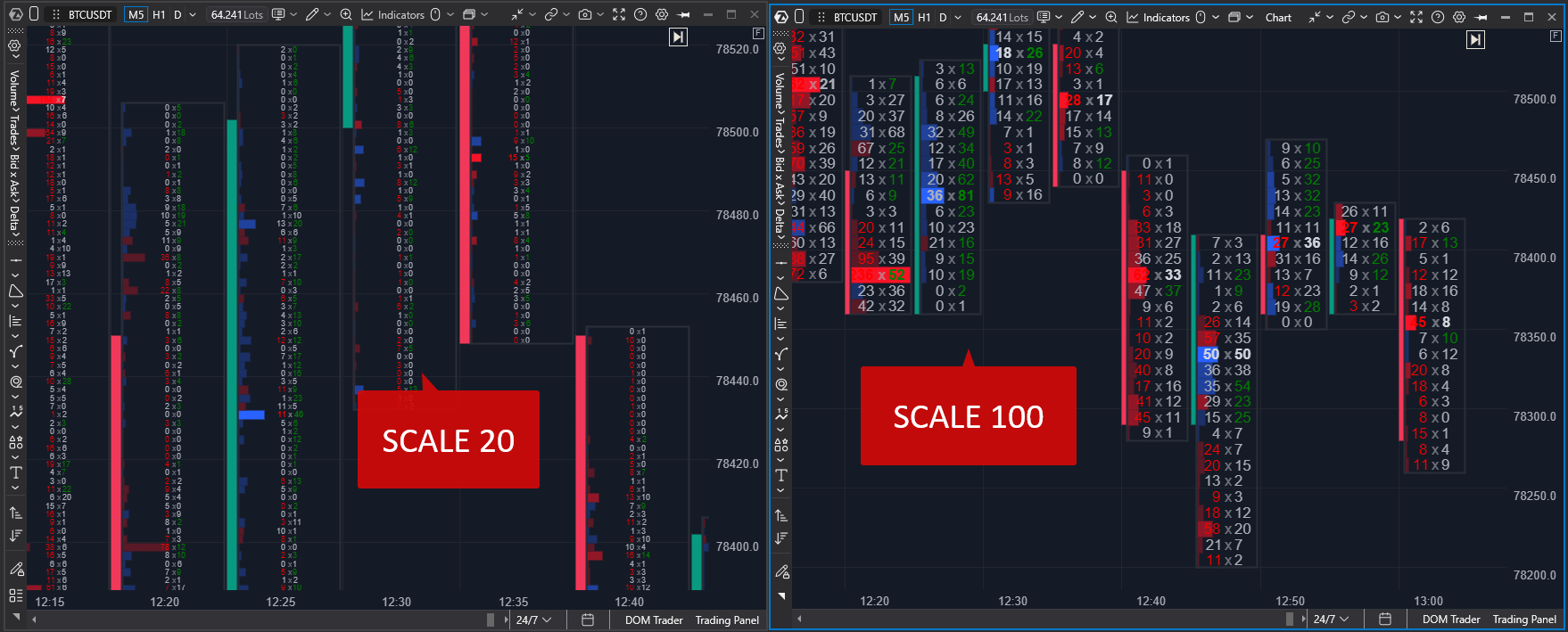Screen dimensions: 1568x632
Task: Click the Chart button in right window toolbar
Action: (1278, 17)
